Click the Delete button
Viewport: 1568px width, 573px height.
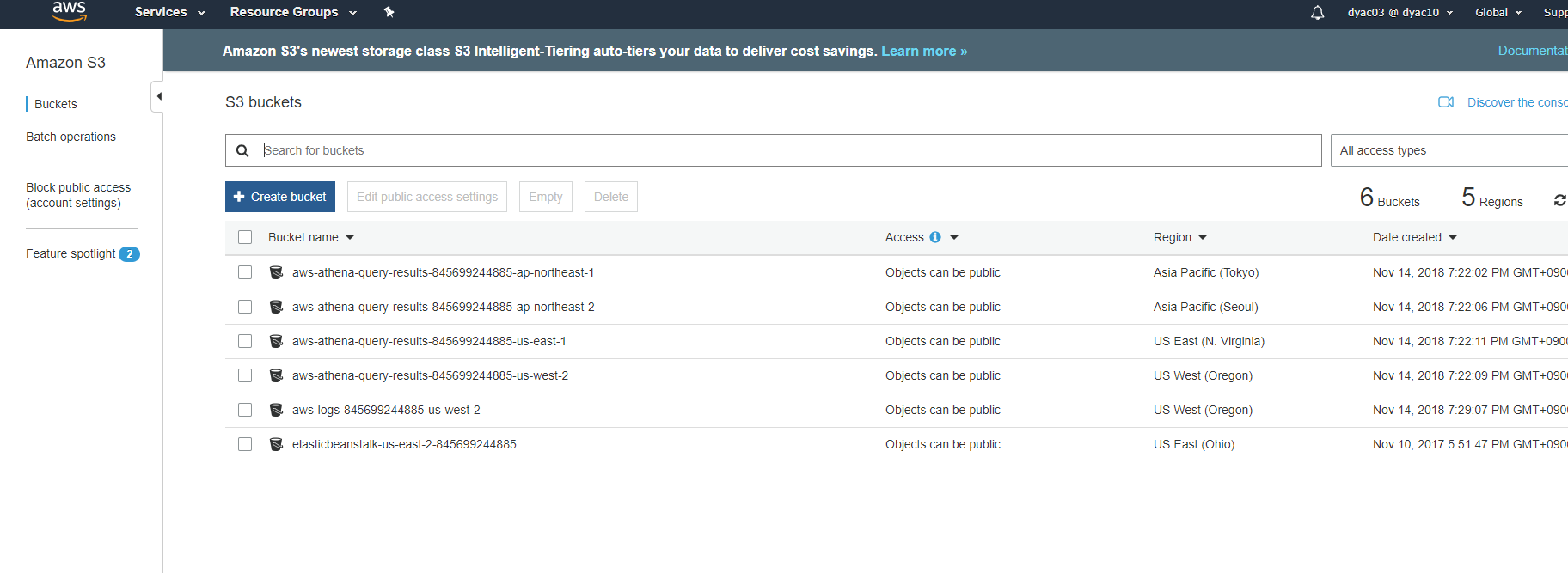611,197
